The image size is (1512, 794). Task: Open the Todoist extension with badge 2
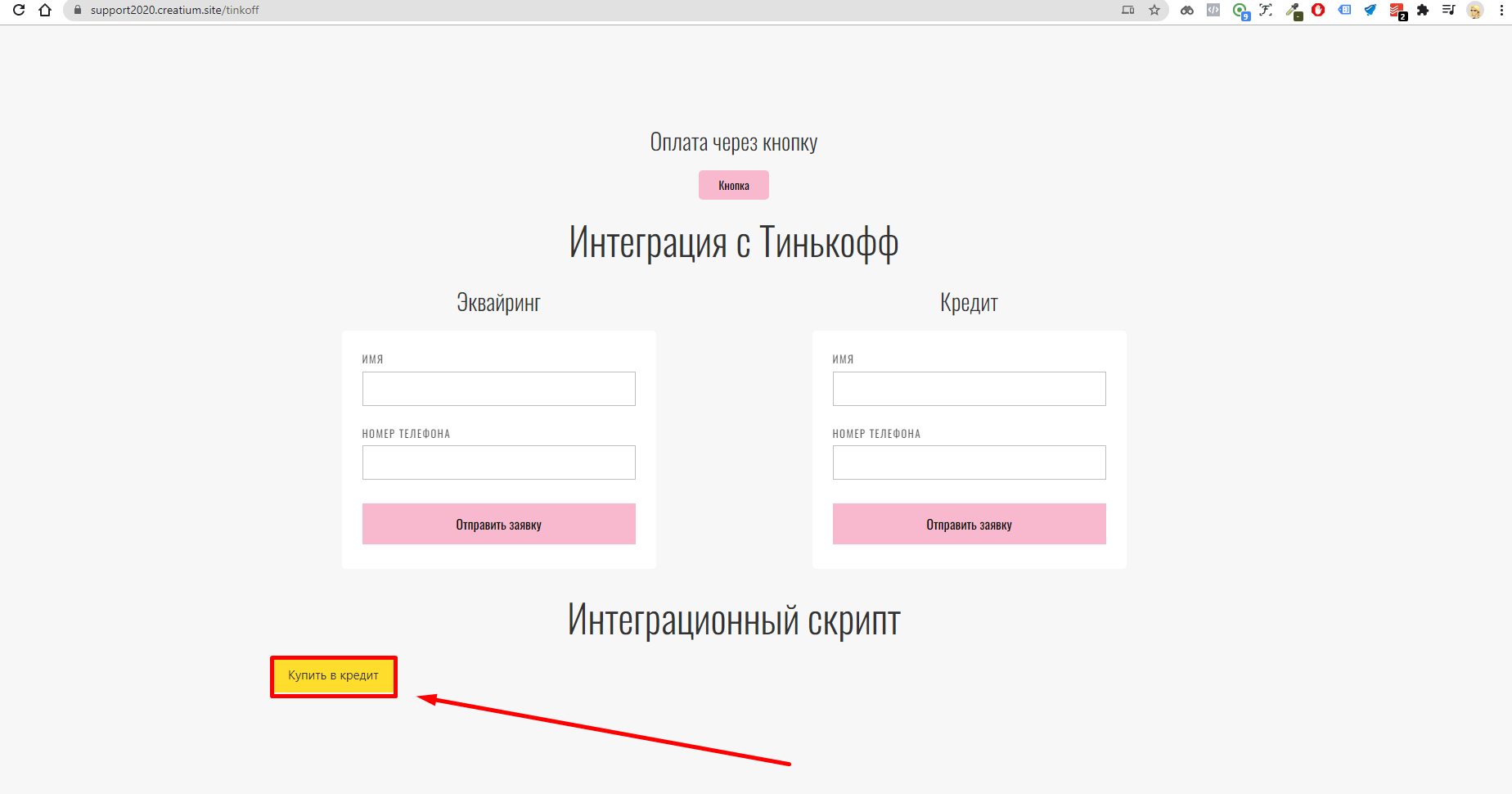tap(1397, 11)
